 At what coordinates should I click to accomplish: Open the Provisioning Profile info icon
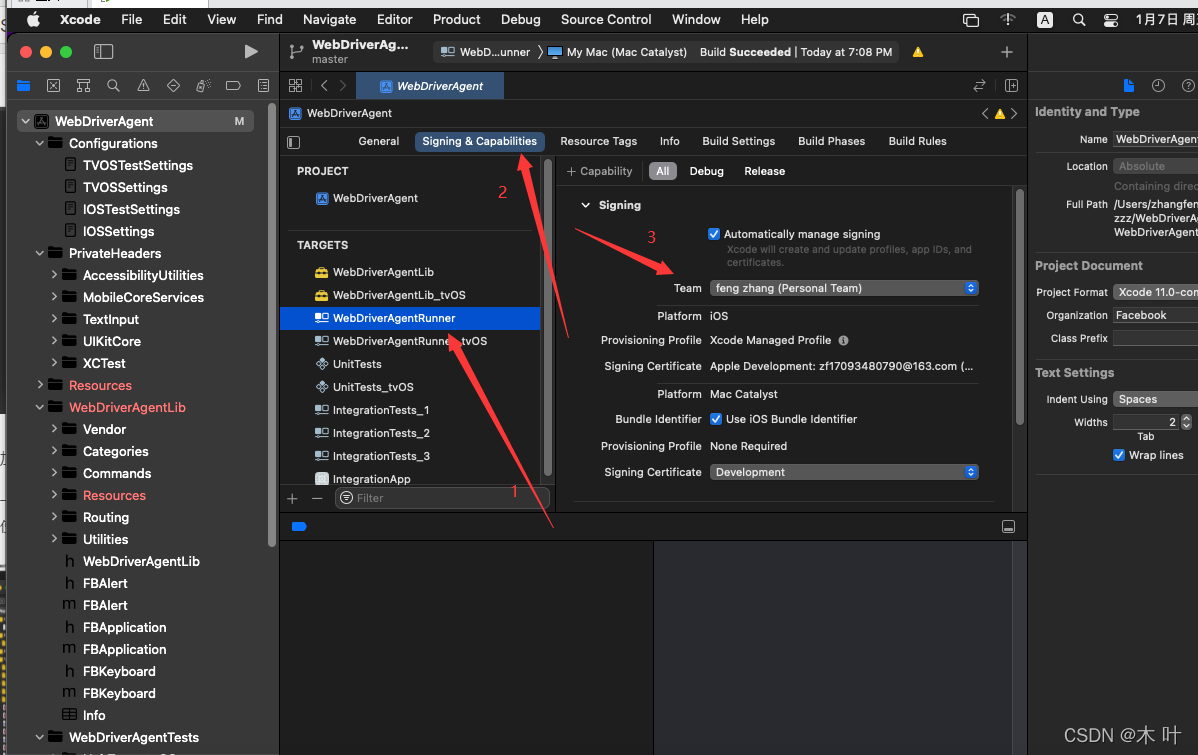point(843,340)
